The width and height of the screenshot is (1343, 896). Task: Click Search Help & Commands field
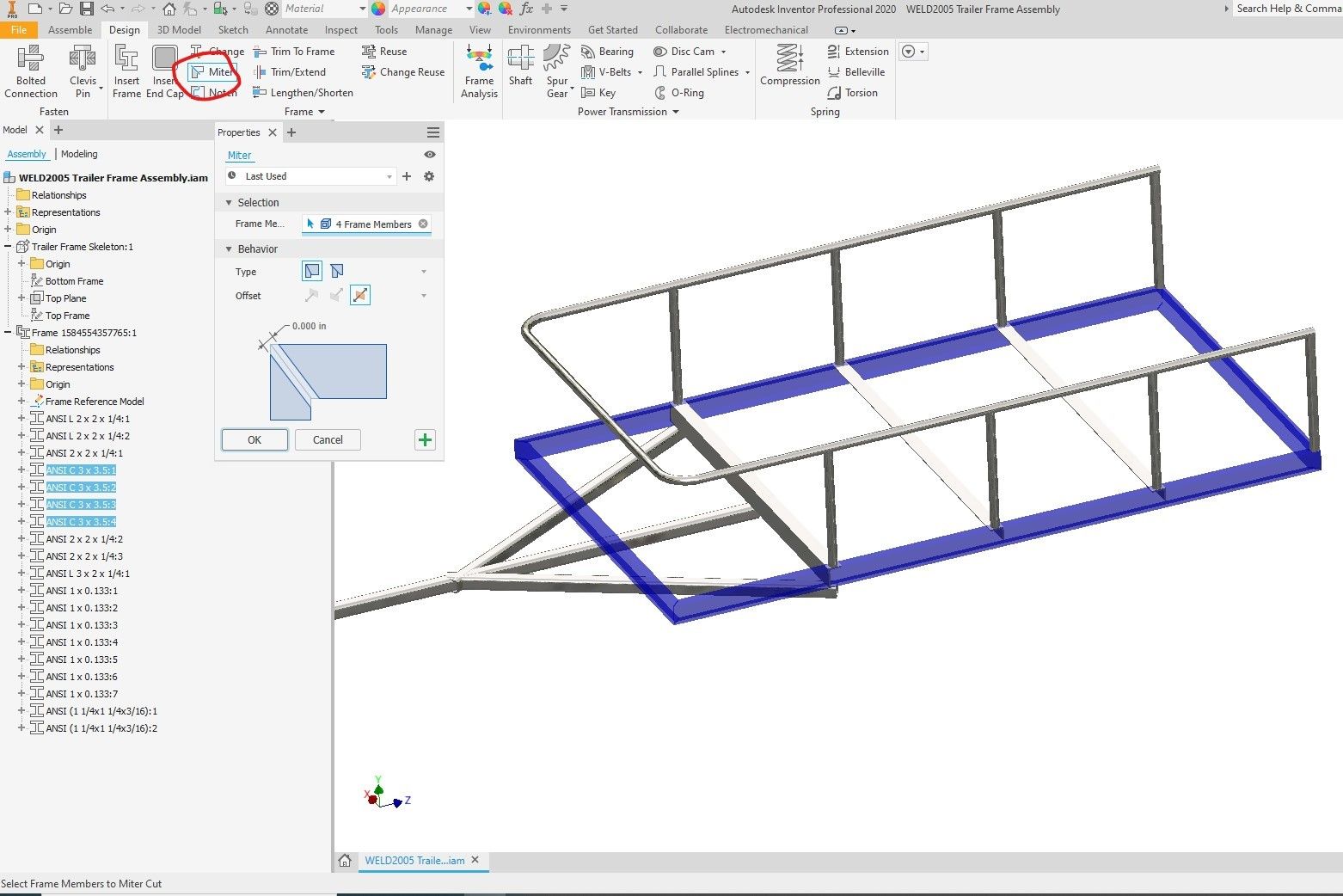(1288, 9)
